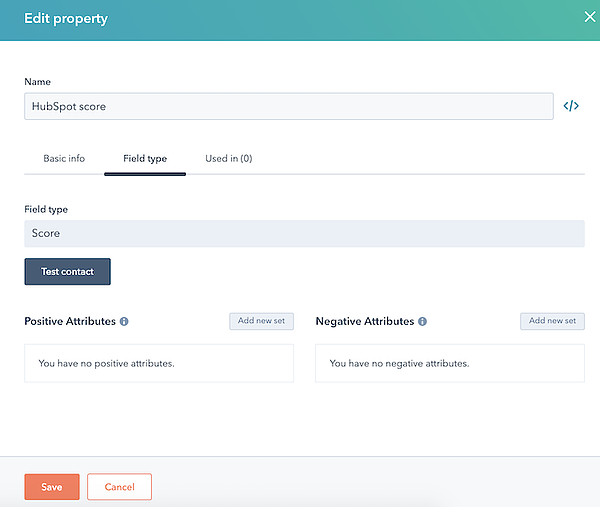
Task: Open the Used in (0) tab
Action: tap(229, 158)
